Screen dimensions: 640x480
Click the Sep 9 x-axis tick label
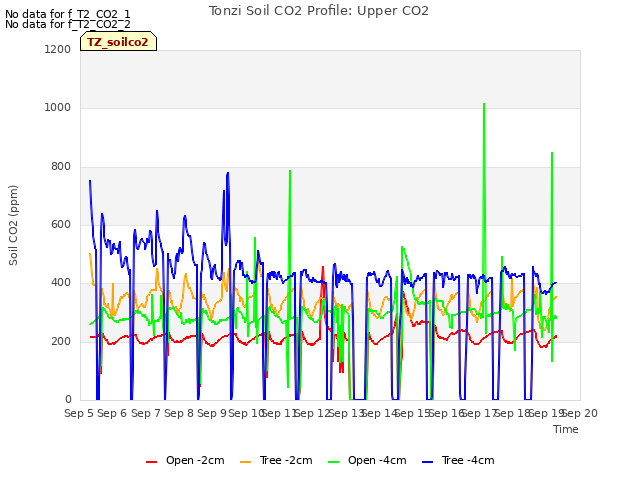point(212,413)
